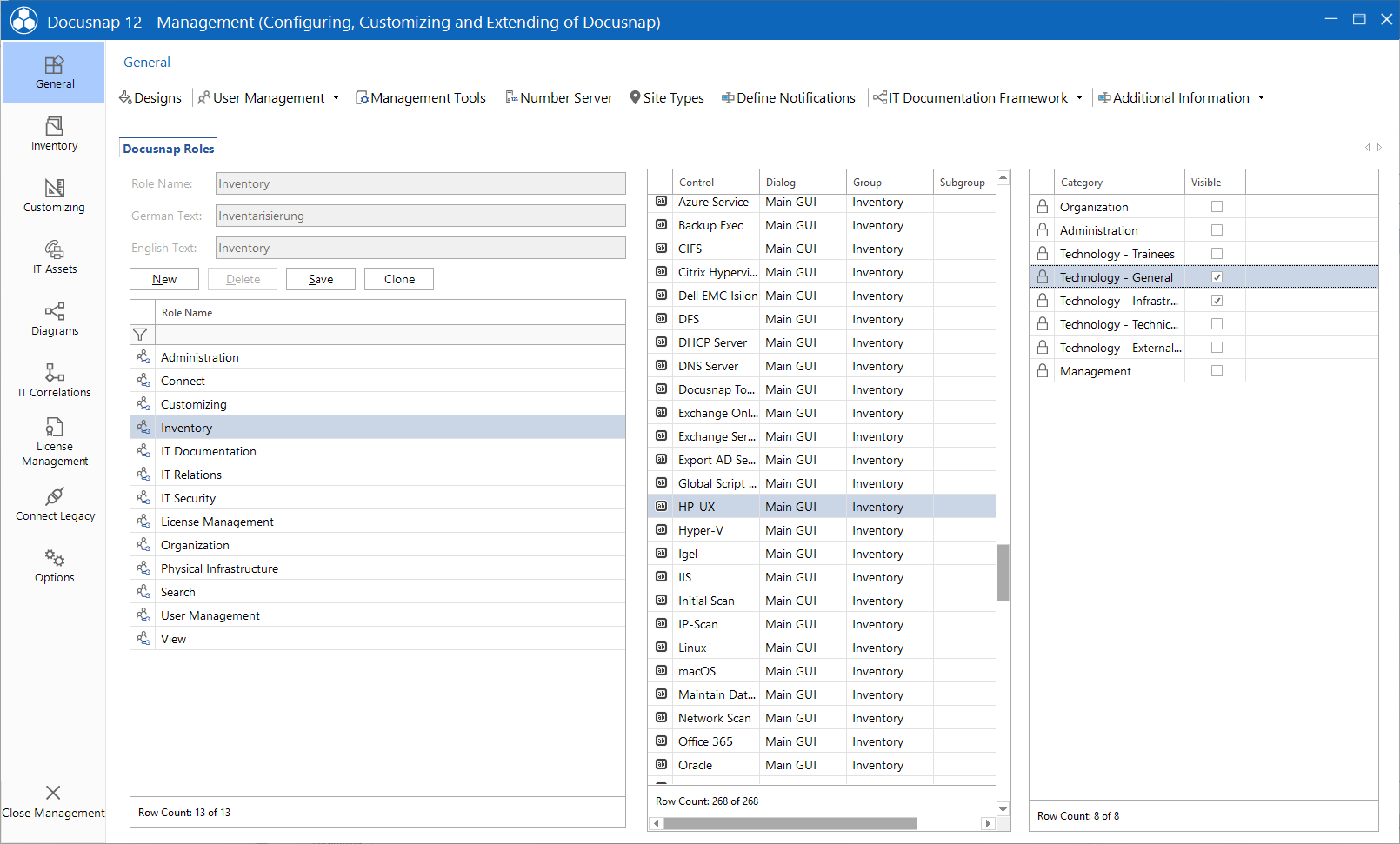Click the tab scroll left arrow
Viewport: 1400px width, 844px height.
click(x=1367, y=148)
